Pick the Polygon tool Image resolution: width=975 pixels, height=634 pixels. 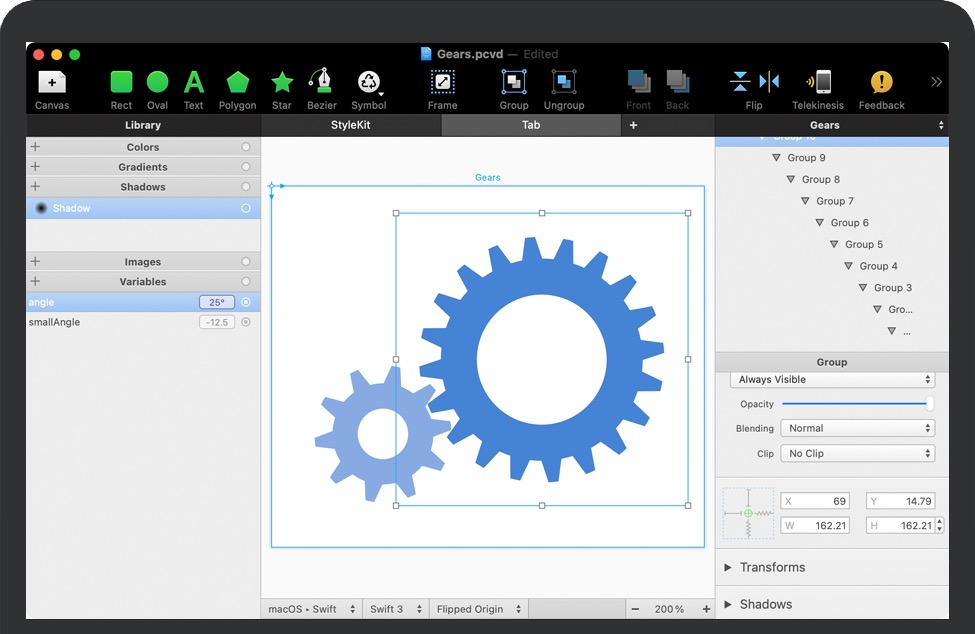pos(237,83)
